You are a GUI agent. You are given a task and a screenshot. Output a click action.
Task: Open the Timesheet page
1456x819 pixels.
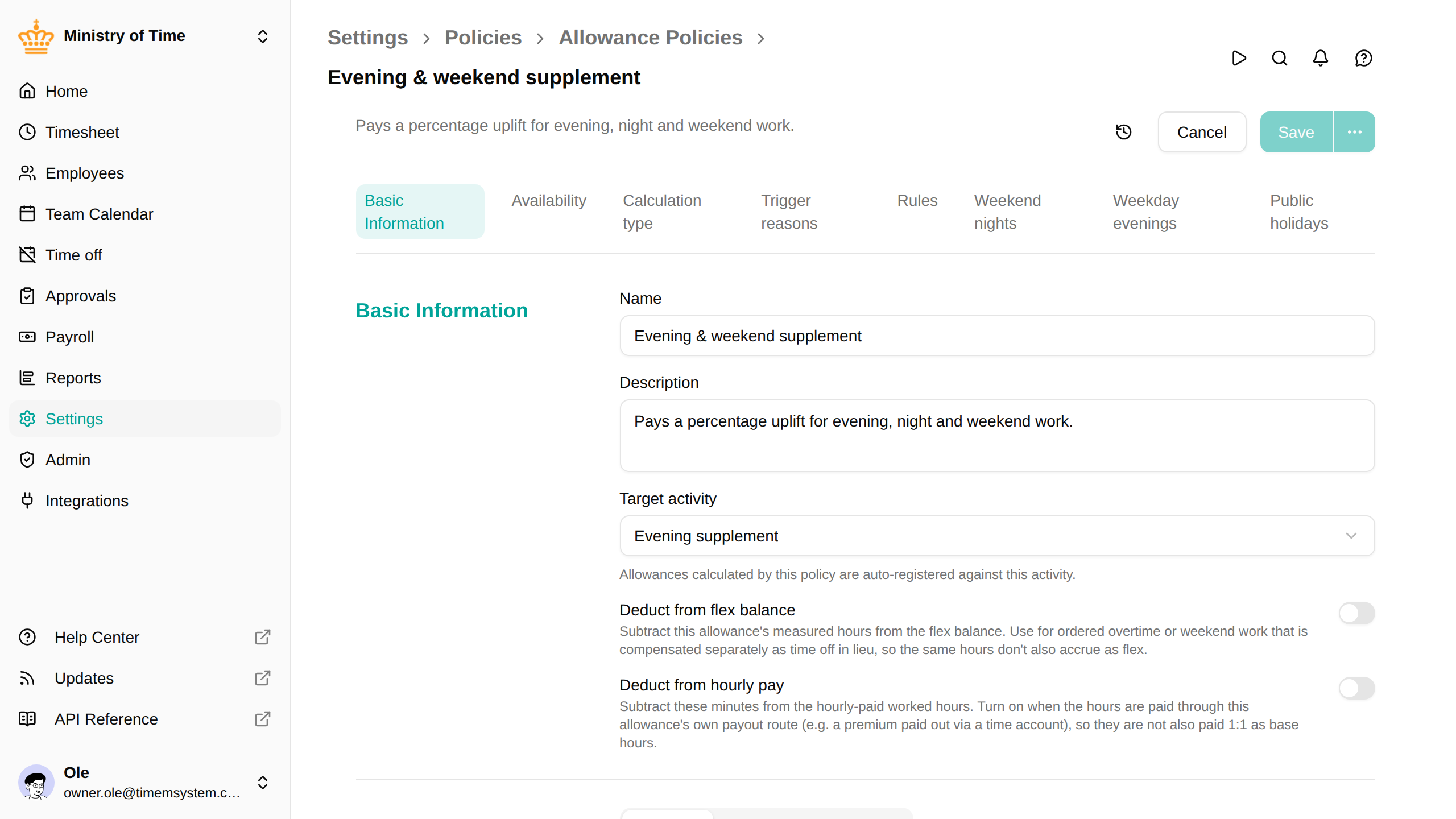pos(145,132)
